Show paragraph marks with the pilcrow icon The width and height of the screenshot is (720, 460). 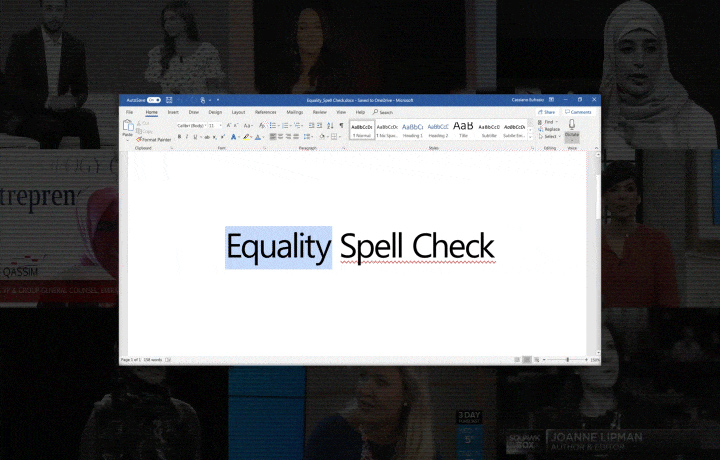341,126
